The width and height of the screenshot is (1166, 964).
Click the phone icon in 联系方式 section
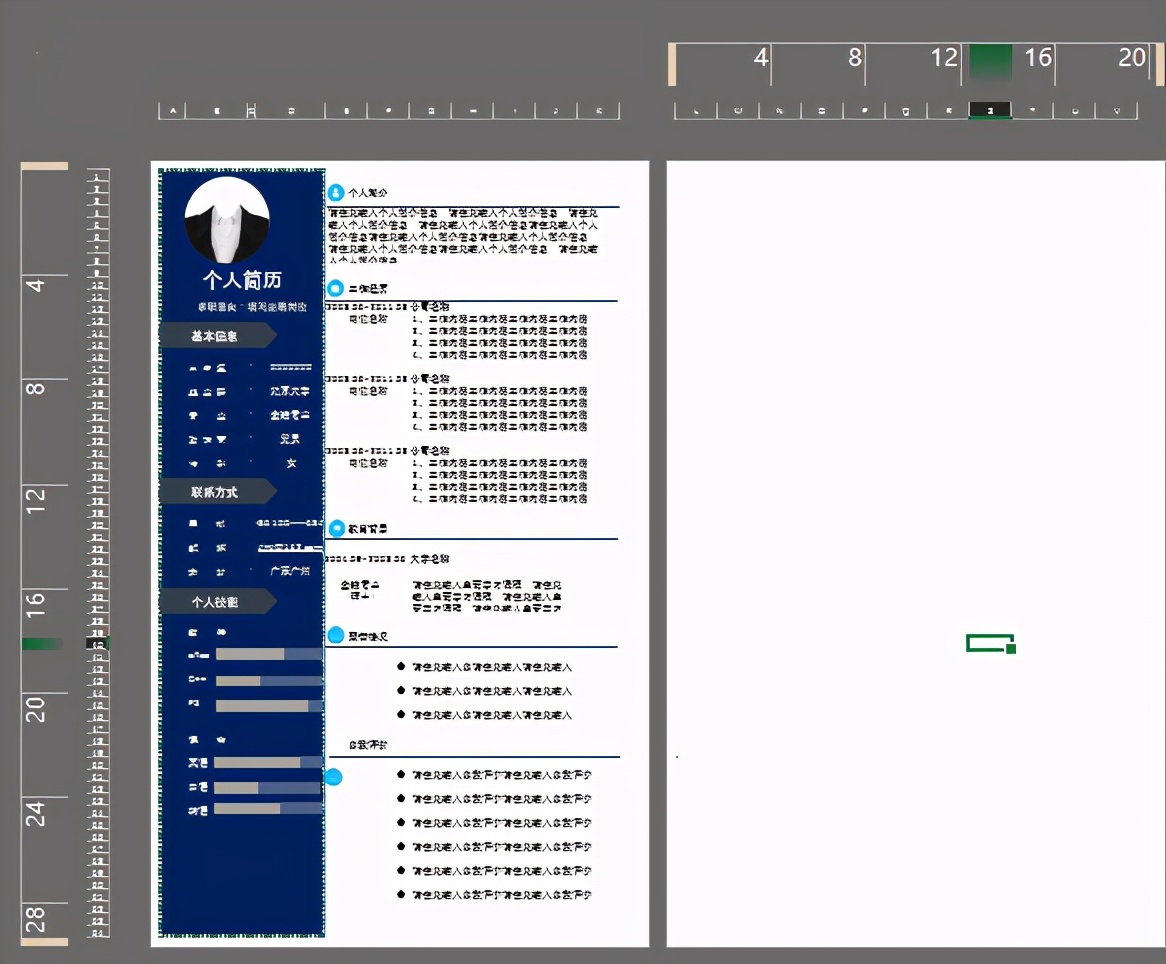(193, 522)
